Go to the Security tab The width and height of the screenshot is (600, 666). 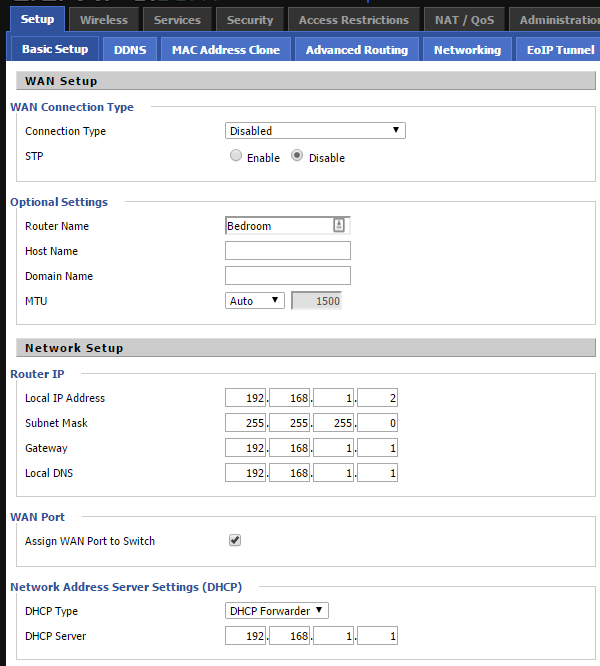(250, 20)
